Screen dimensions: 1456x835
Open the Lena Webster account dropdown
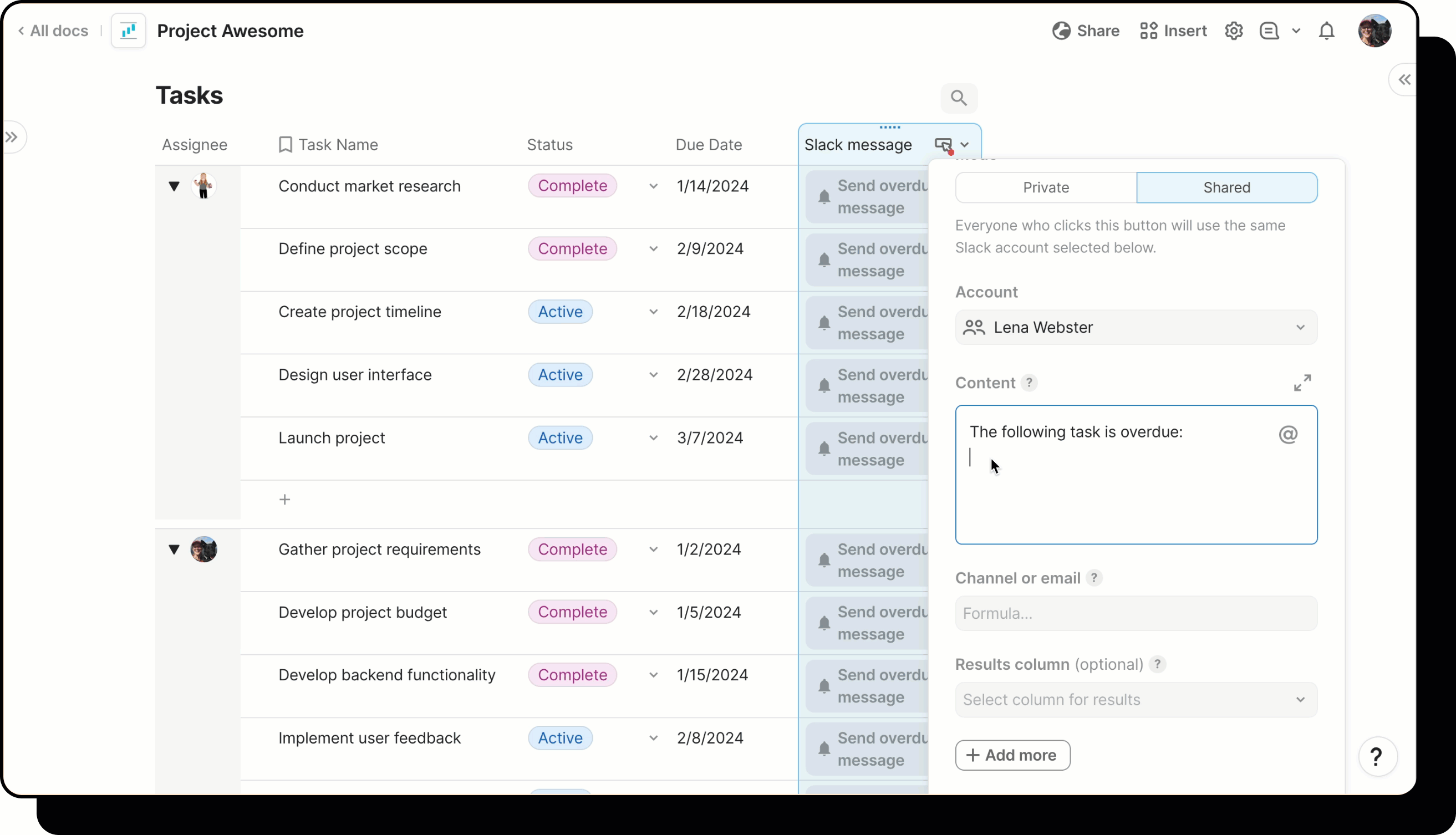pyautogui.click(x=1136, y=328)
